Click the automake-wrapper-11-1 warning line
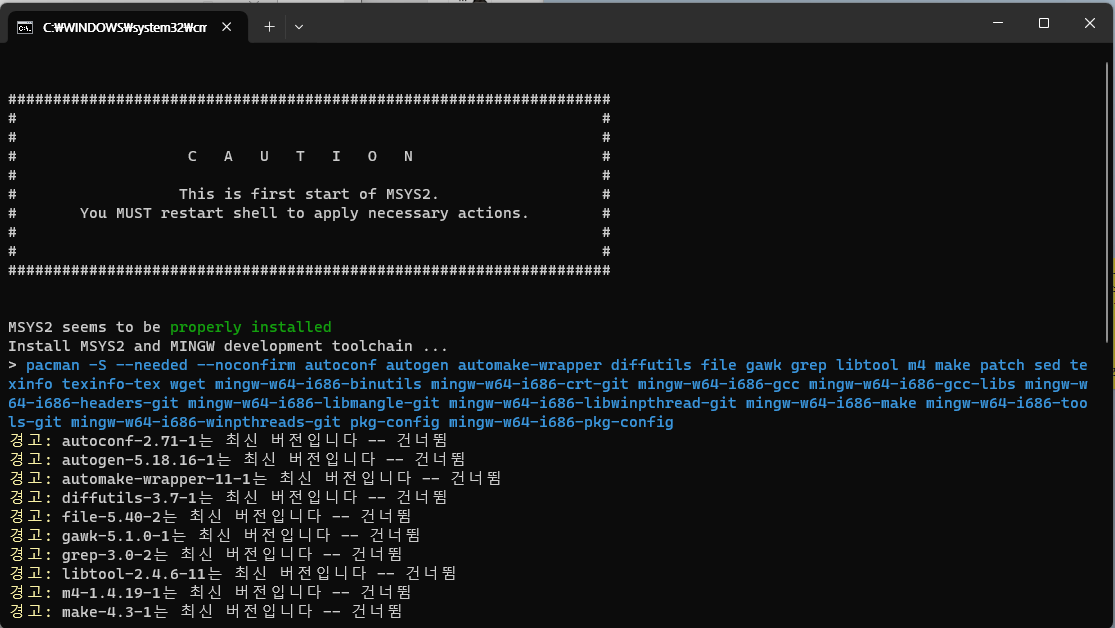This screenshot has height=628, width=1115. point(255,479)
